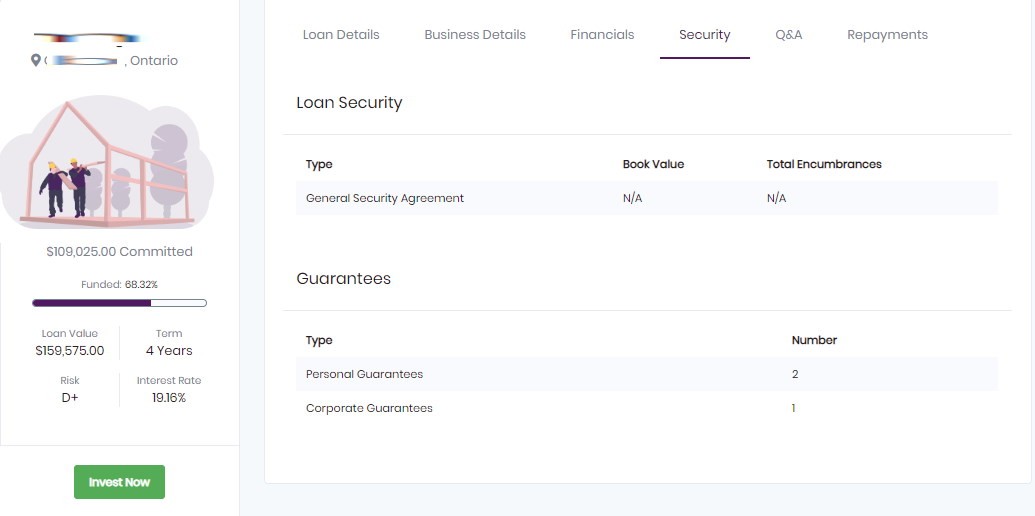This screenshot has width=1035, height=516.
Task: Click the $109,025.00 Committed amount
Action: 119,252
